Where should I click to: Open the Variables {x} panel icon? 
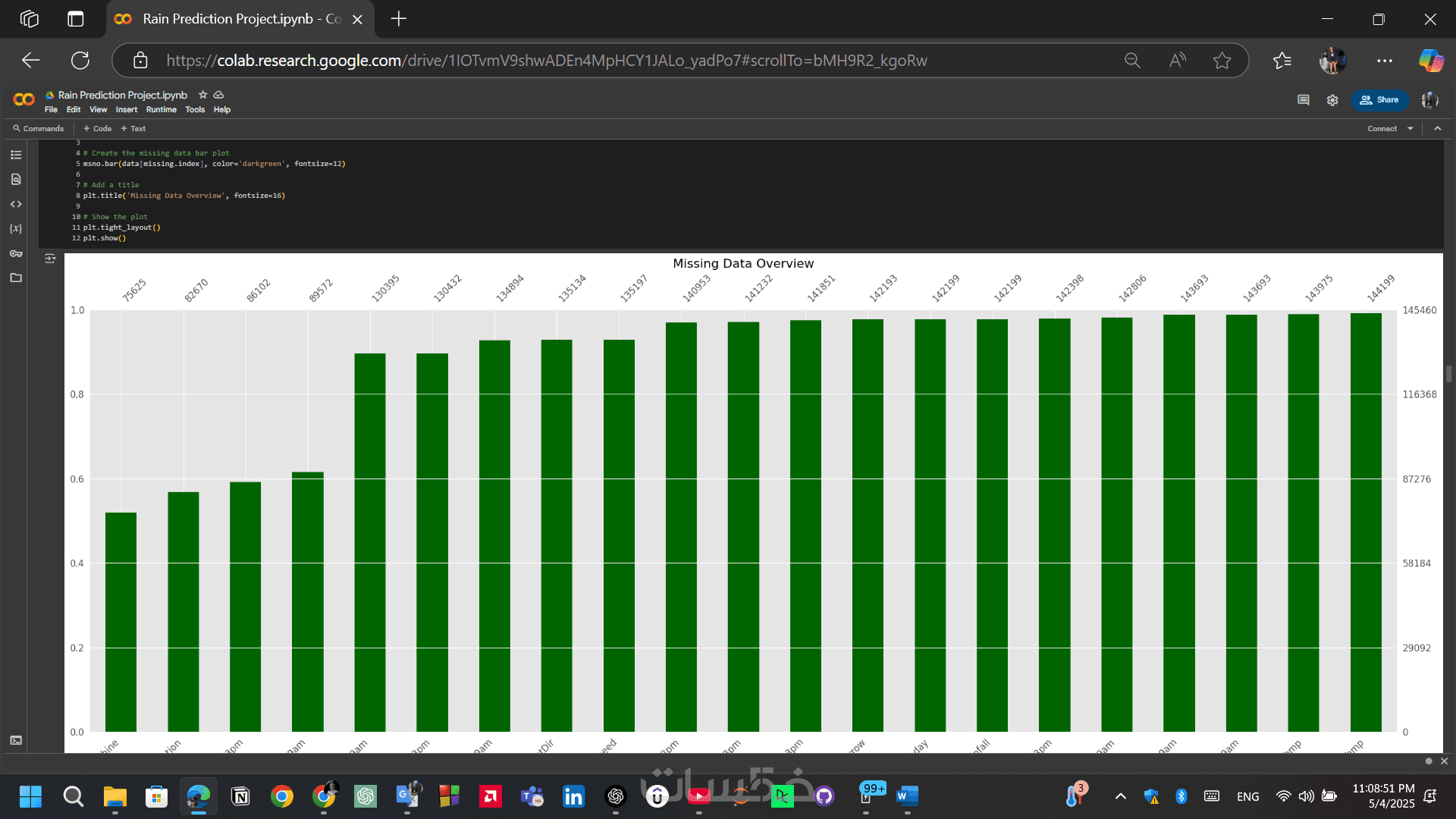16,228
